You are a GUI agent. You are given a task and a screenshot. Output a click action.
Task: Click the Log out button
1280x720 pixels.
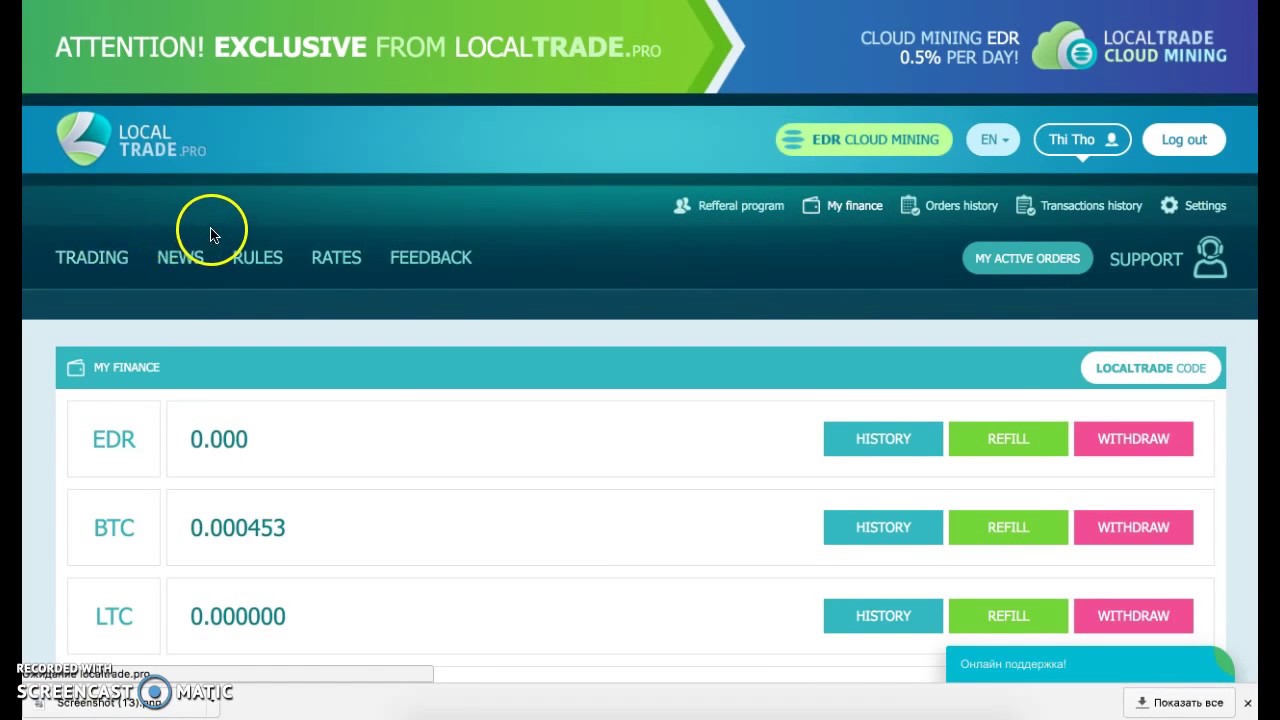1184,140
